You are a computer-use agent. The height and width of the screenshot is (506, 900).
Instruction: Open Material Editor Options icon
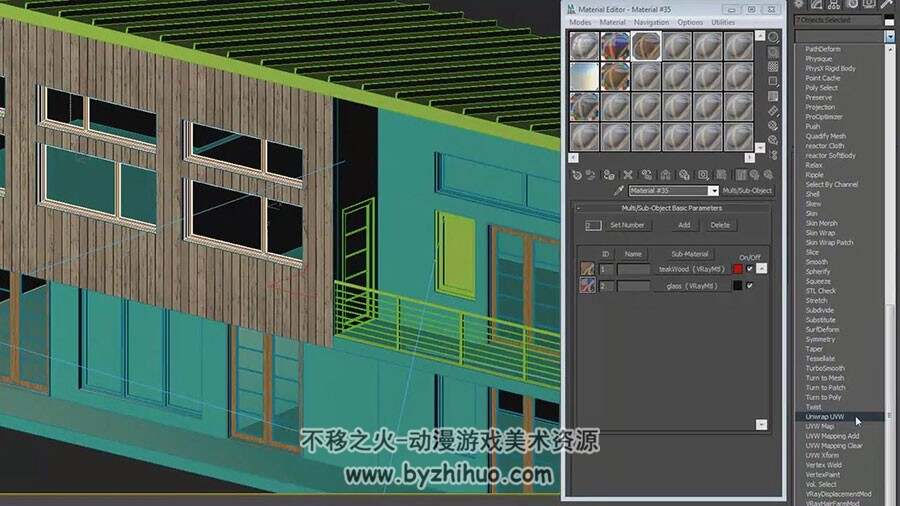(x=773, y=126)
